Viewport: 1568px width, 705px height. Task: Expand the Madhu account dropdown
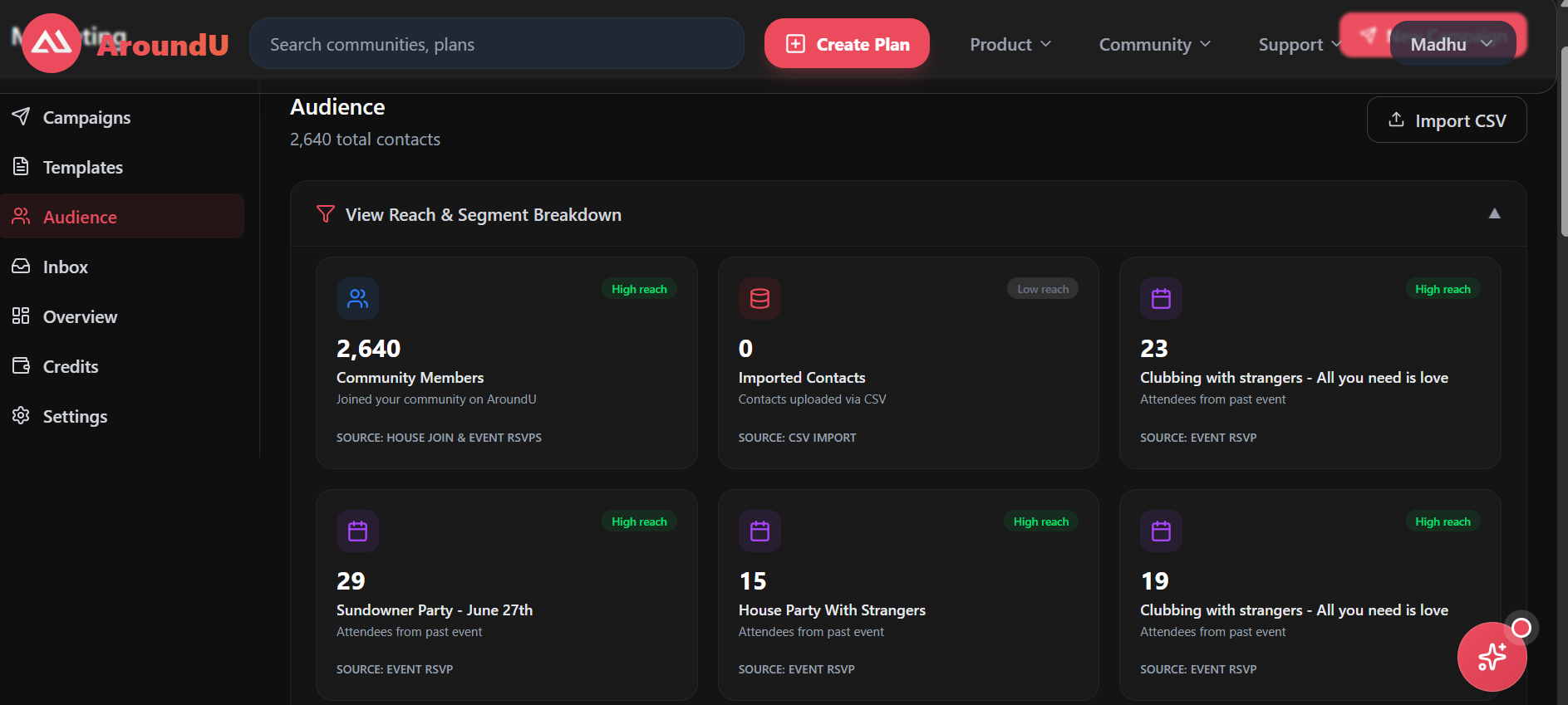point(1452,44)
